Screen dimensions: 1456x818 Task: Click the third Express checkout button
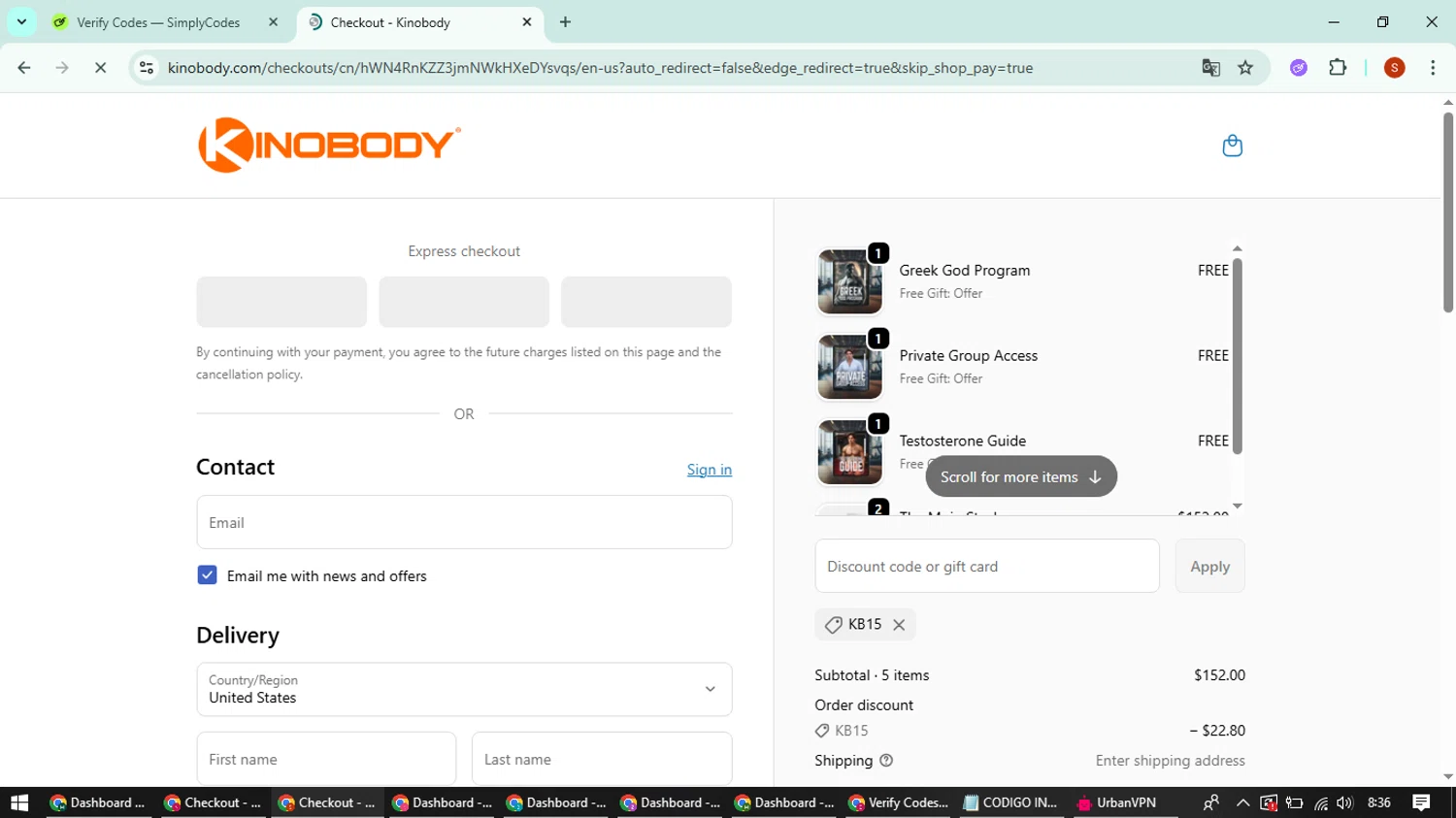tap(646, 302)
